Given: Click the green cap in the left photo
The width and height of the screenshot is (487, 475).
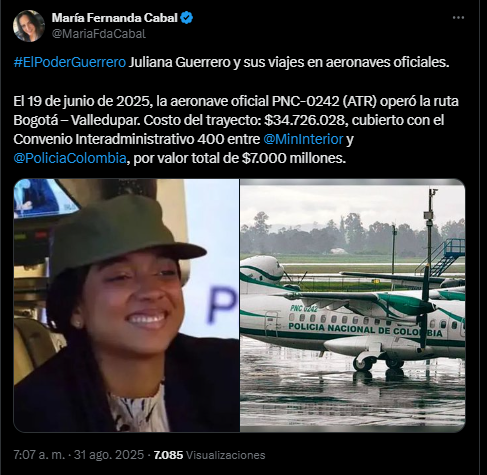Looking at the screenshot, I should (x=125, y=233).
